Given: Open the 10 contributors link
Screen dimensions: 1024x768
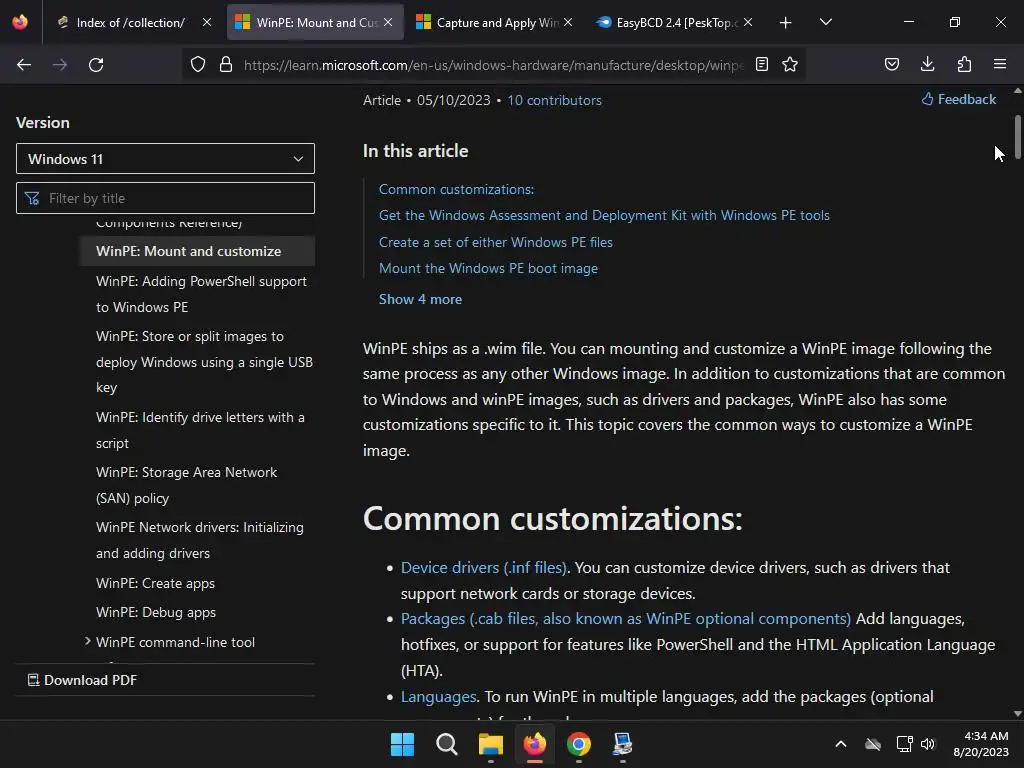Looking at the screenshot, I should pos(554,100).
